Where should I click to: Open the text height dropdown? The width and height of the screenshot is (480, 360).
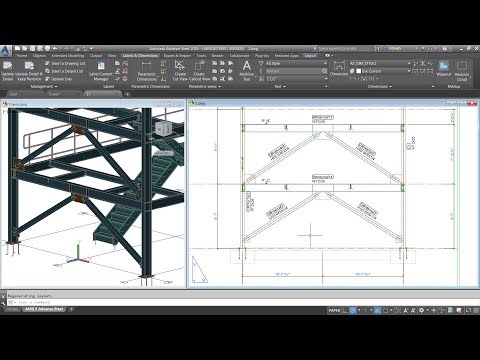pyautogui.click(x=326, y=79)
